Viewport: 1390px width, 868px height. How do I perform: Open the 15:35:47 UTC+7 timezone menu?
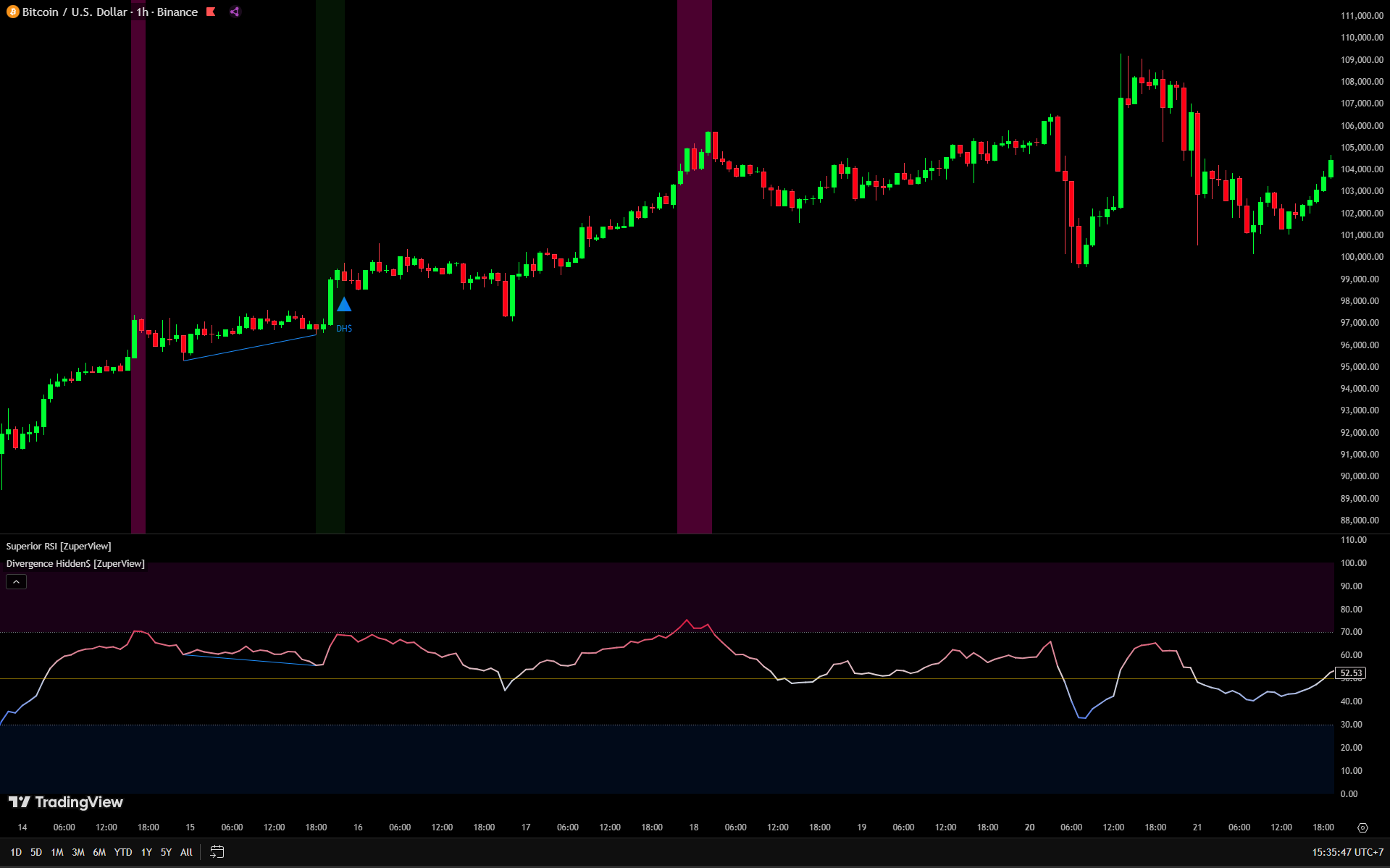[1347, 852]
